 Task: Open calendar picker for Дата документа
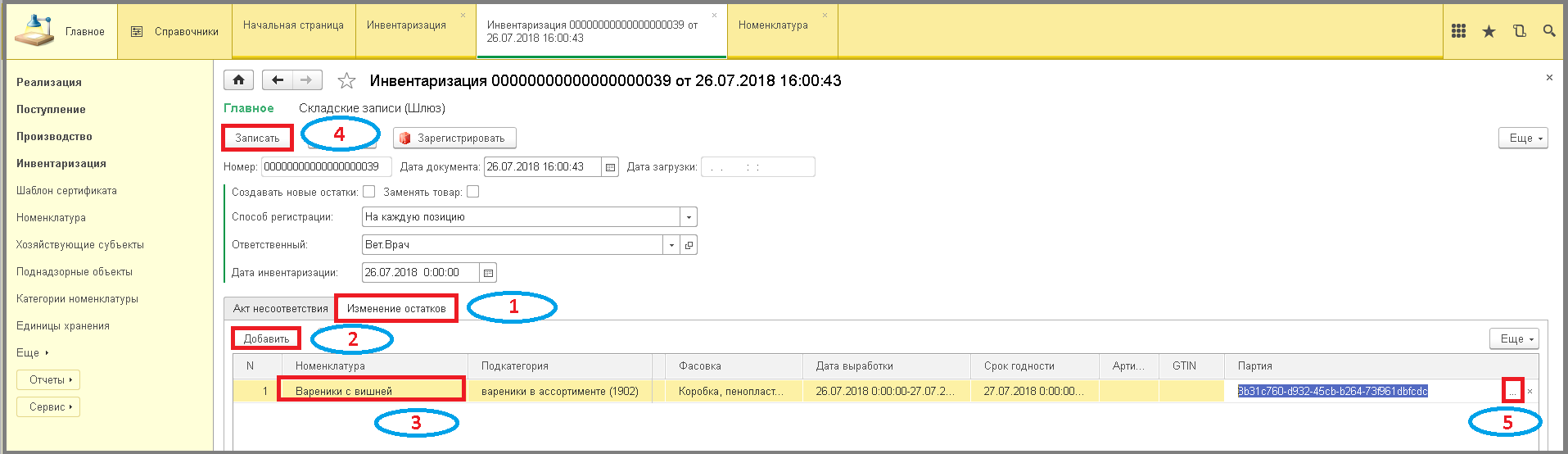click(610, 167)
